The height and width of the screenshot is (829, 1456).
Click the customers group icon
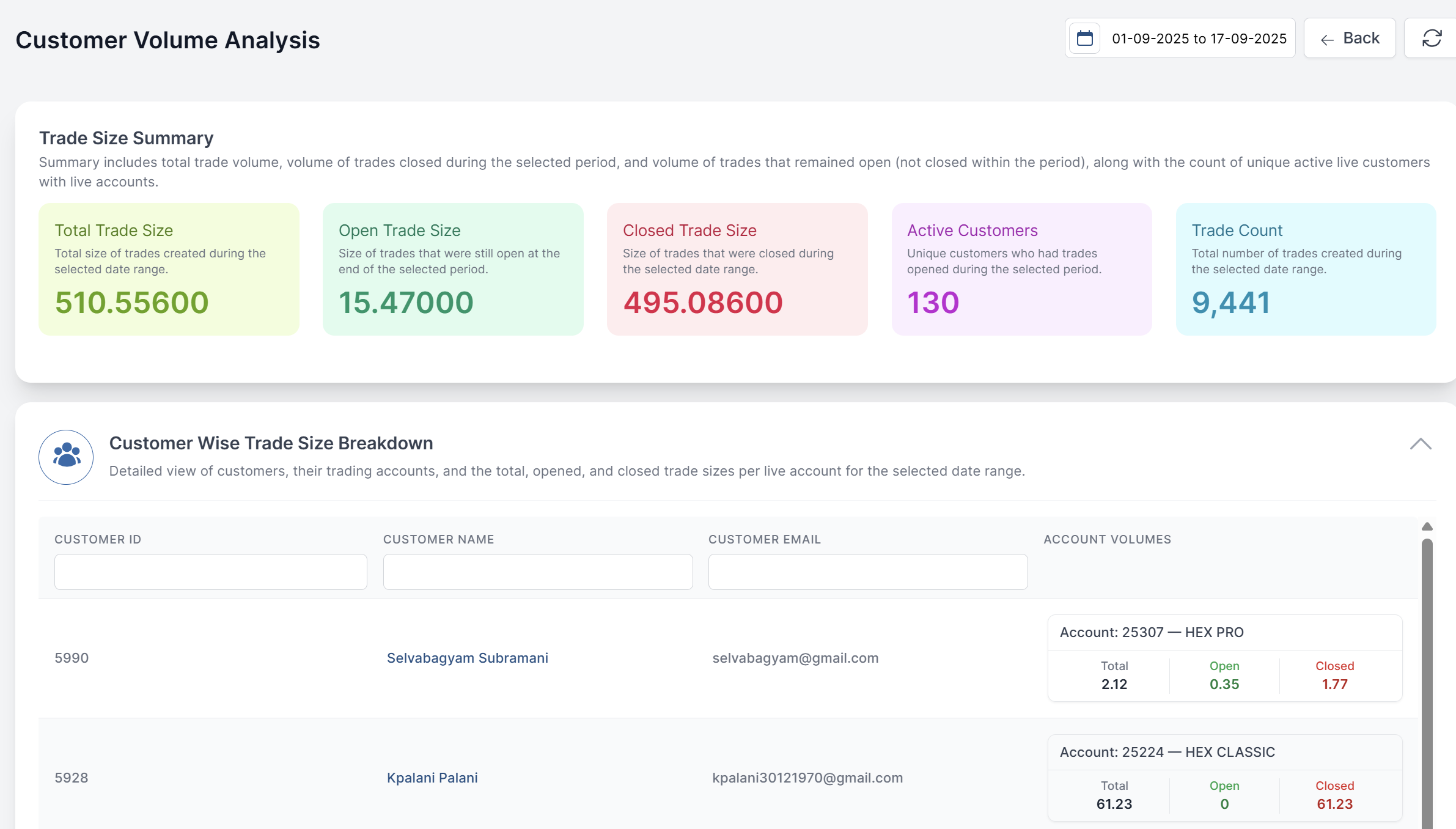pyautogui.click(x=66, y=457)
